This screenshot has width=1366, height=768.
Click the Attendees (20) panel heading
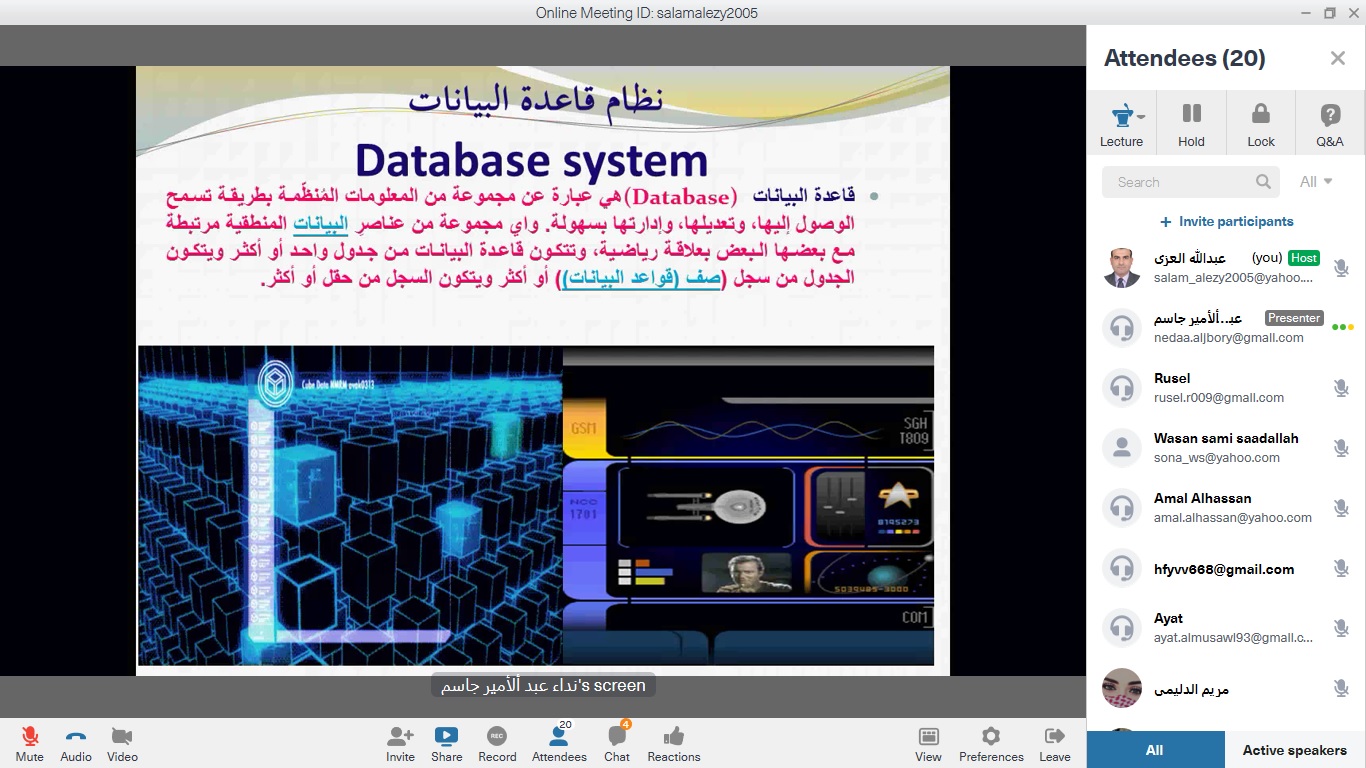(x=1185, y=58)
